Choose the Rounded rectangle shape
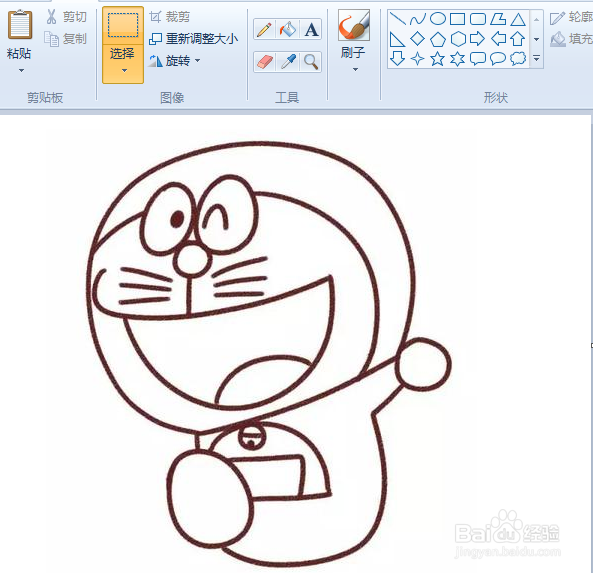This screenshot has width=593, height=573. pos(478,19)
